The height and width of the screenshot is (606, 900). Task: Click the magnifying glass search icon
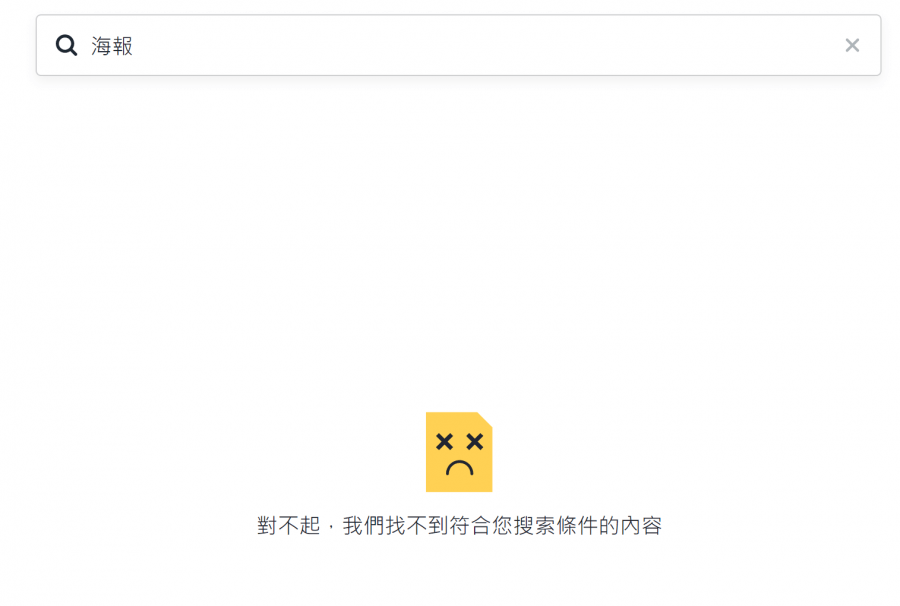click(x=66, y=45)
